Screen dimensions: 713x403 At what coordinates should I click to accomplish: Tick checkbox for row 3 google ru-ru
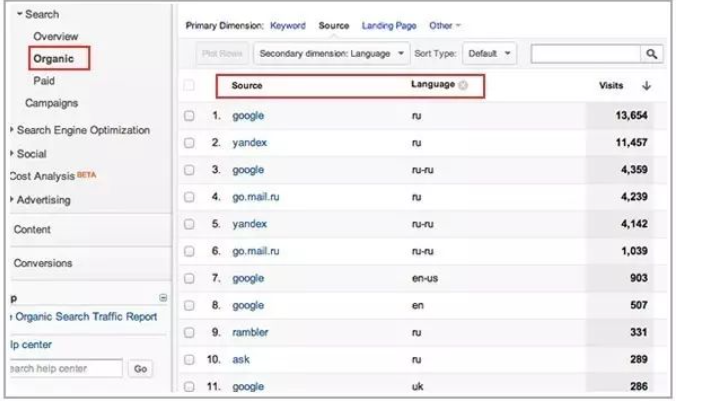point(189,170)
